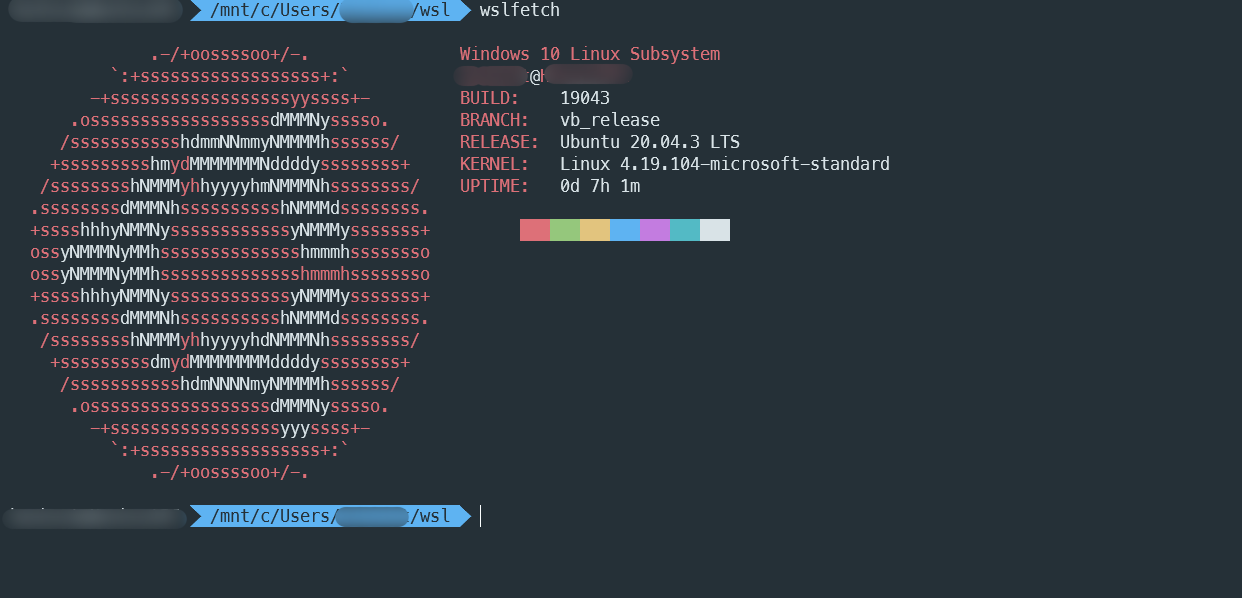The image size is (1242, 598).
Task: Click the KERNEL: label
Action: 495,164
